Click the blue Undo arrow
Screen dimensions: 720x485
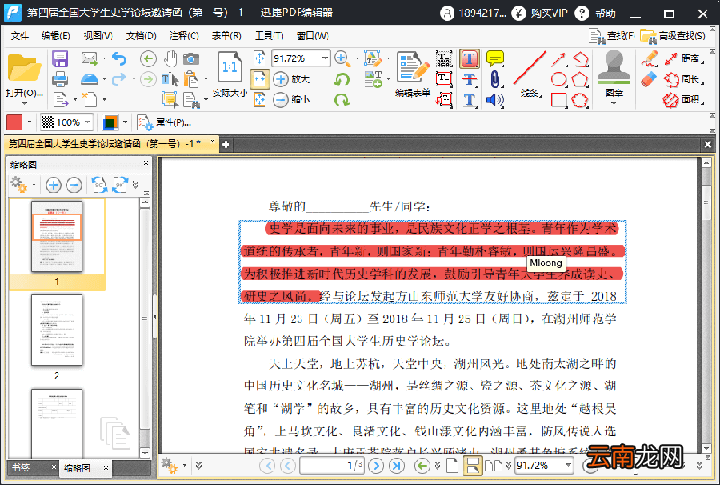coord(119,59)
